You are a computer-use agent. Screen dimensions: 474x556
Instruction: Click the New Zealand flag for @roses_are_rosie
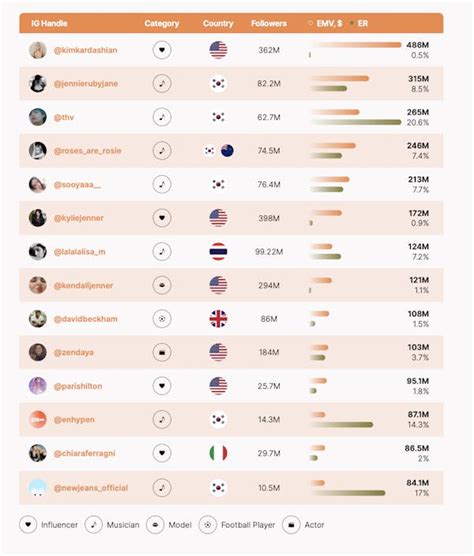pos(227,151)
